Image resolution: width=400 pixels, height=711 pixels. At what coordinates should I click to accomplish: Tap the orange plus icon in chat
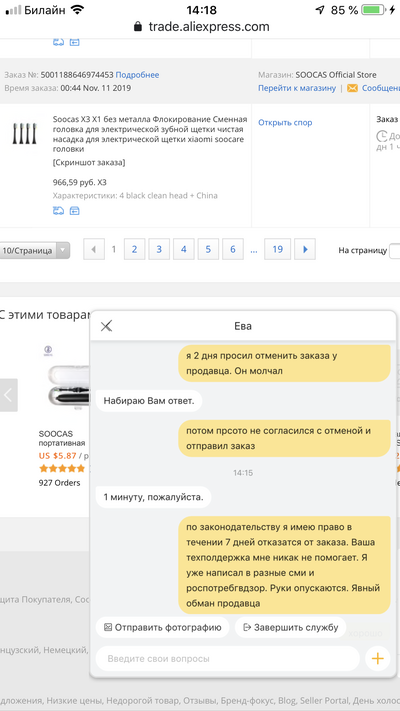(x=377, y=658)
